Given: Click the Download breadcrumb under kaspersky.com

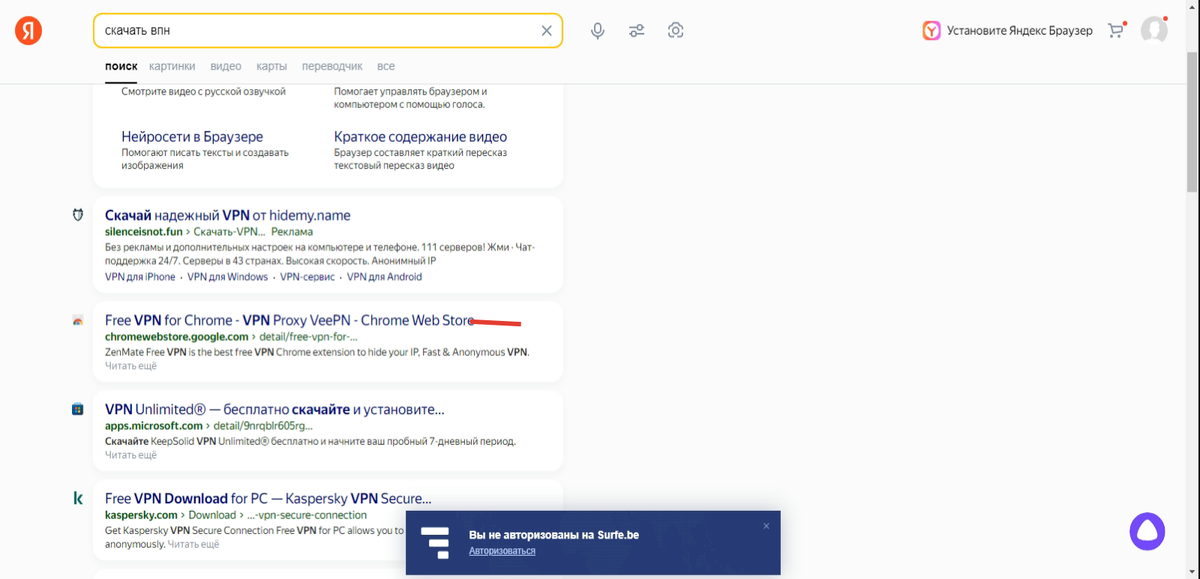Looking at the screenshot, I should tap(213, 515).
